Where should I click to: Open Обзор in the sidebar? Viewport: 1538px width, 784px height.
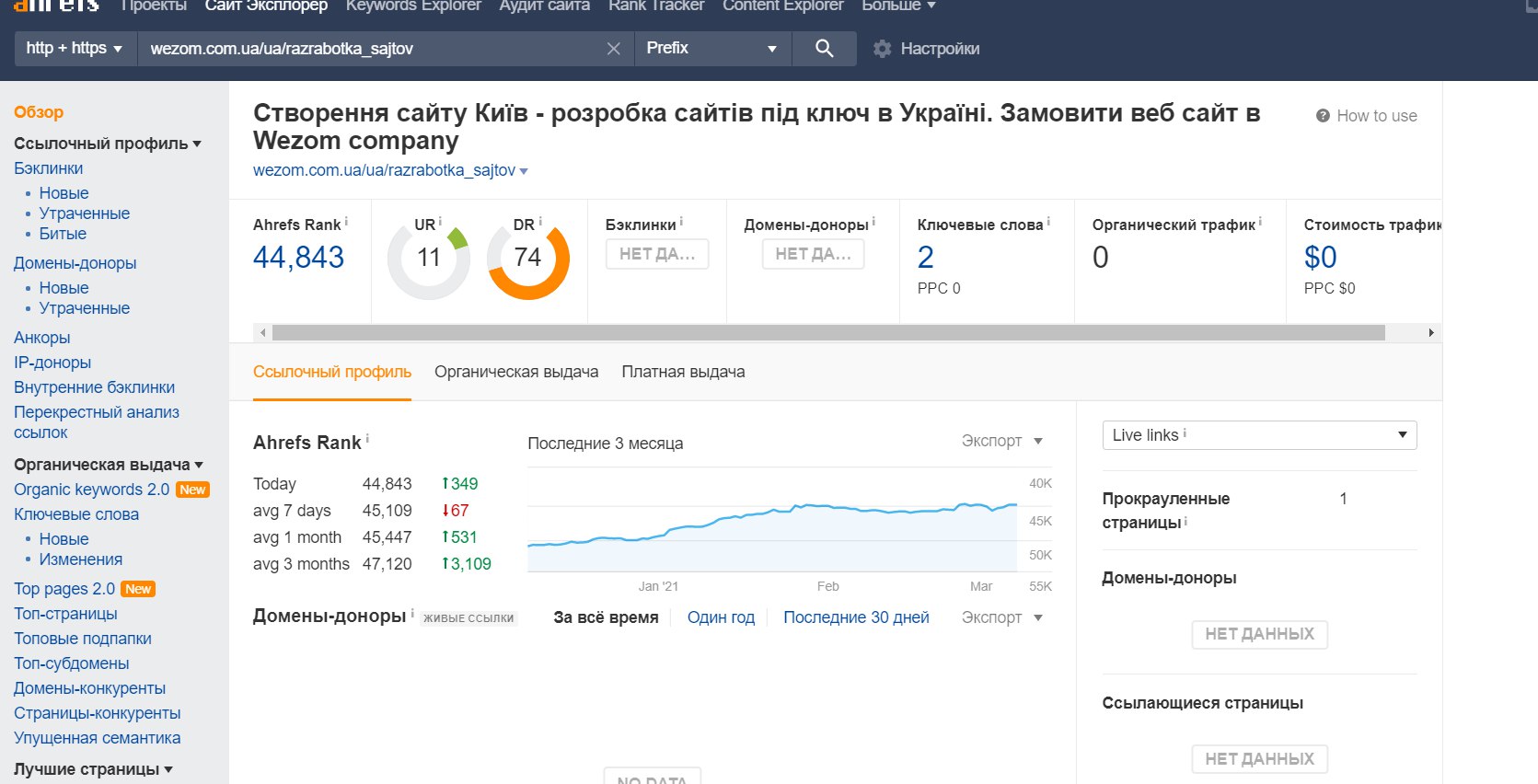click(x=39, y=112)
